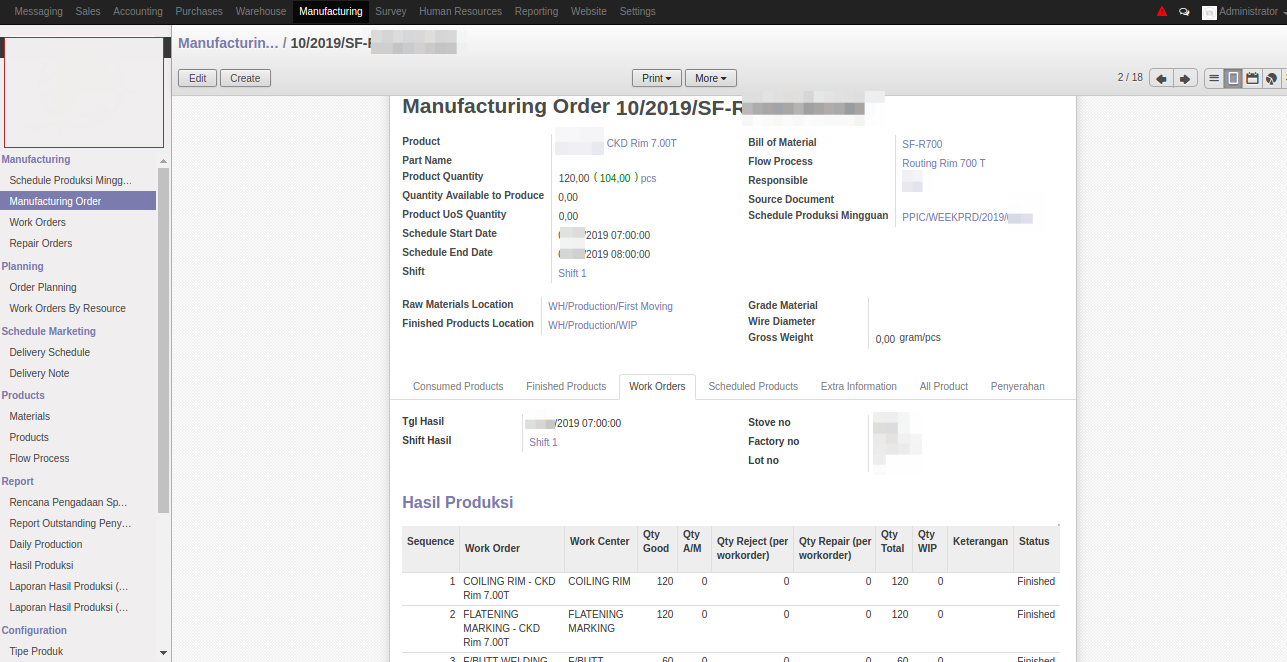Switch to graph view icon
The height and width of the screenshot is (662, 1287).
click(1271, 78)
